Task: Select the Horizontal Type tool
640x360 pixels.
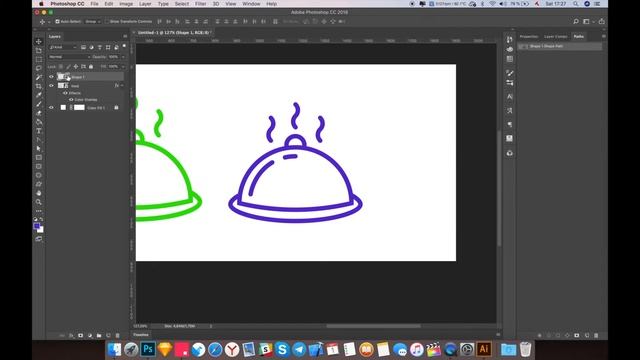Action: tap(39, 131)
